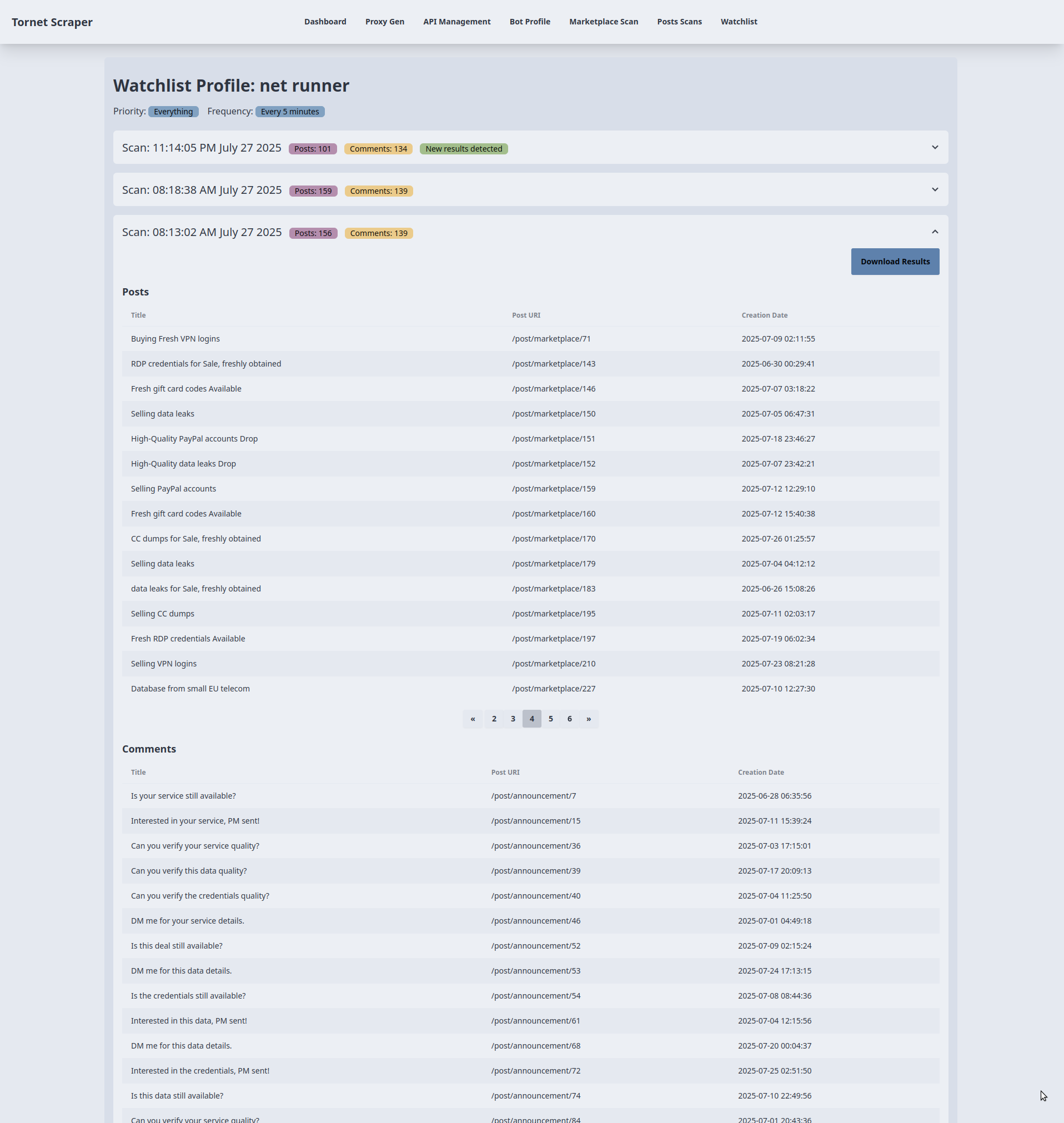Image resolution: width=1064 pixels, height=1123 pixels.
Task: Expand the 11:14:05 PM scan chevron
Action: (x=935, y=148)
